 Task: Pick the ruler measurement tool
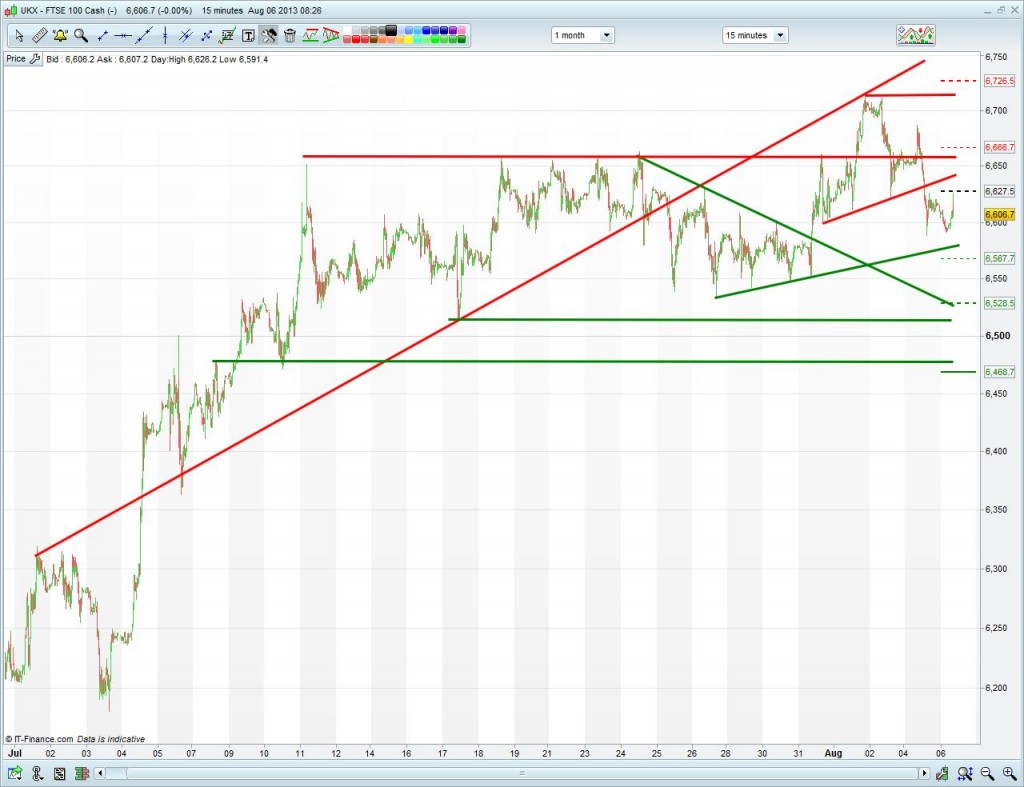click(40, 36)
